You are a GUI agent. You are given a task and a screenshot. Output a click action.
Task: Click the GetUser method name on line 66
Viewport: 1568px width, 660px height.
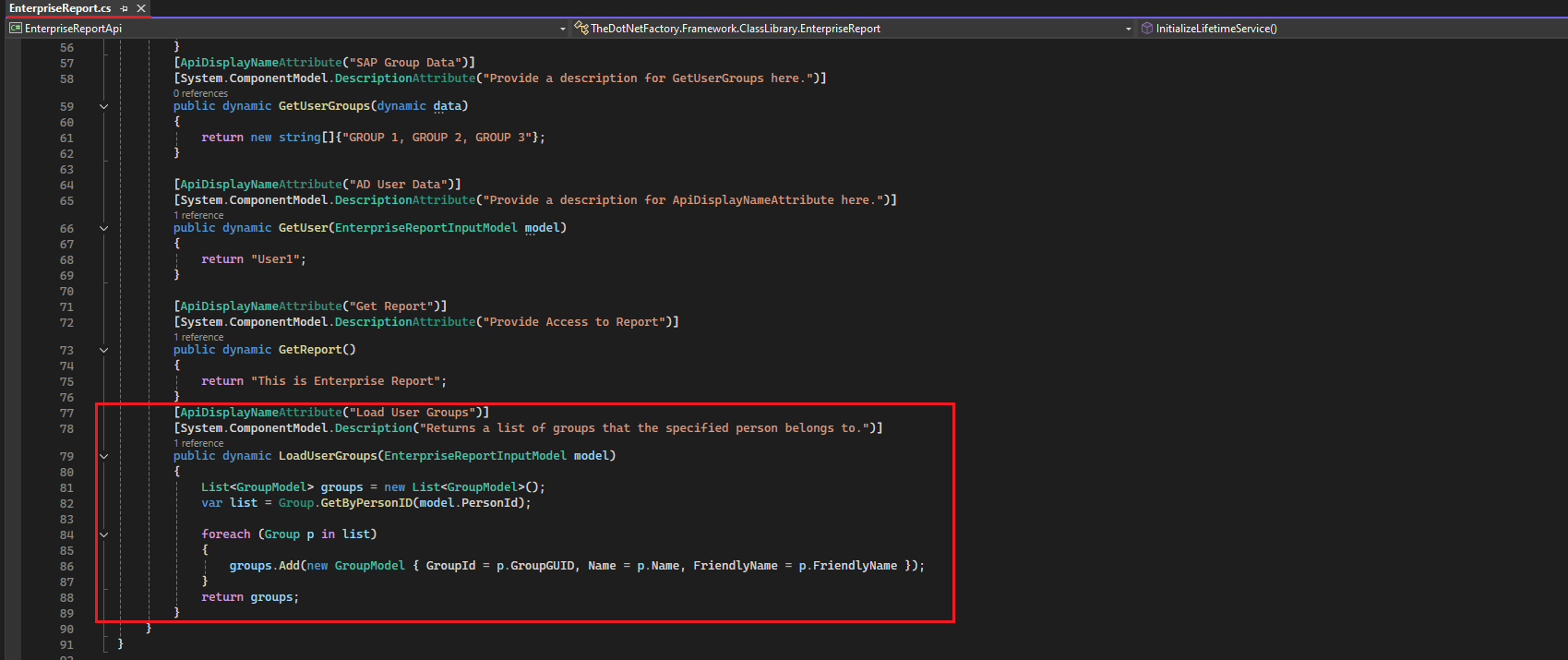[303, 228]
